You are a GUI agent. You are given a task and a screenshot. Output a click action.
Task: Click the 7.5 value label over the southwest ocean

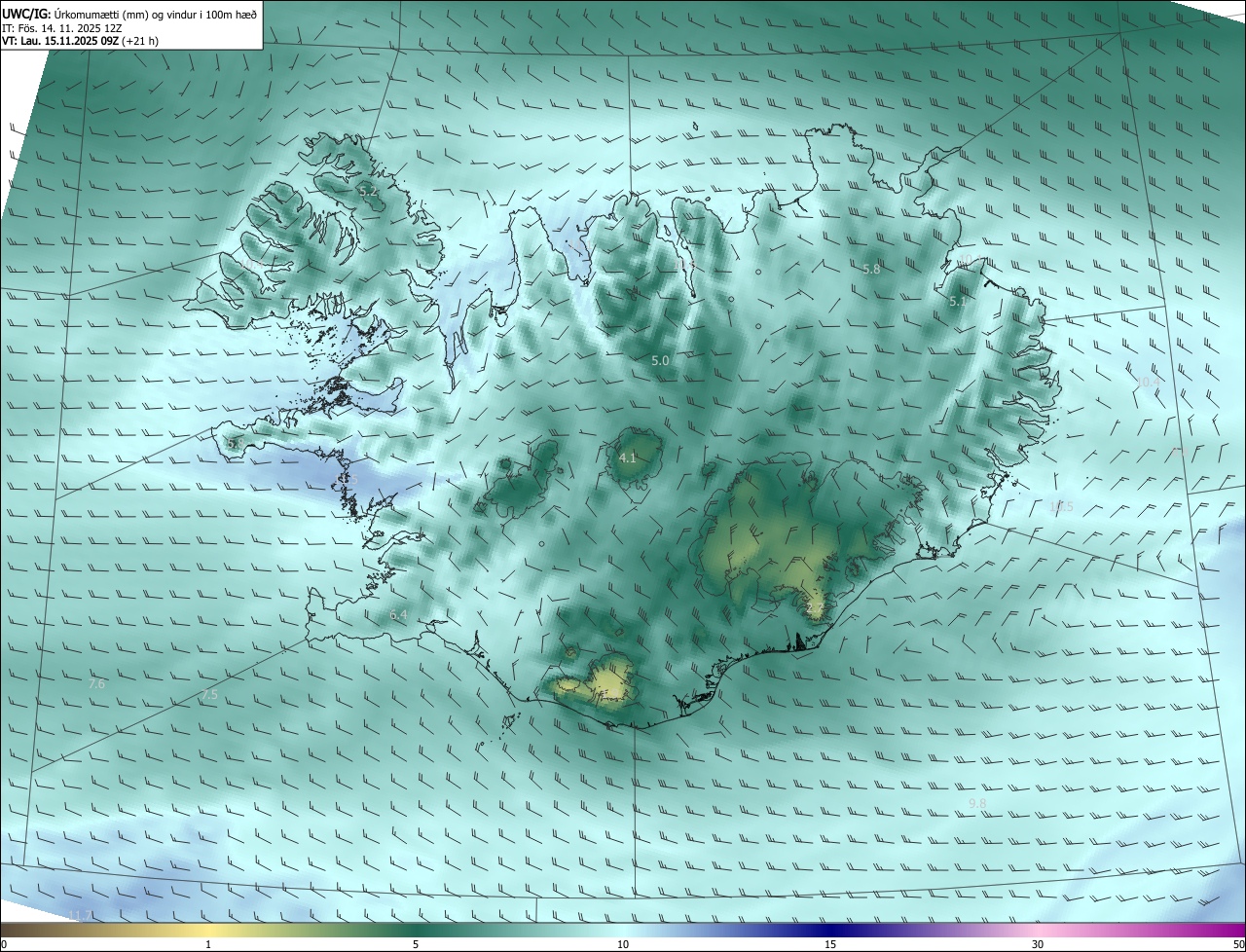(x=209, y=695)
